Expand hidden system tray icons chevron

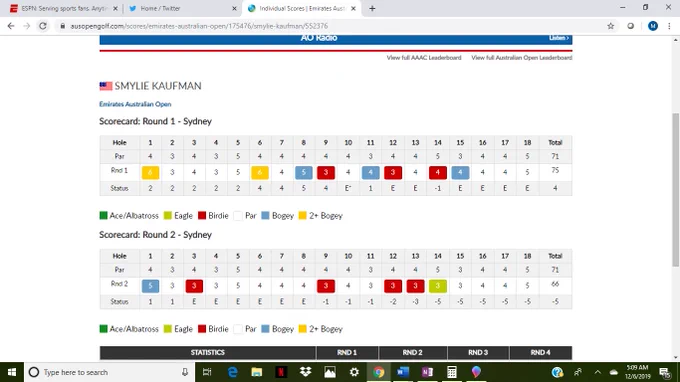coord(598,372)
